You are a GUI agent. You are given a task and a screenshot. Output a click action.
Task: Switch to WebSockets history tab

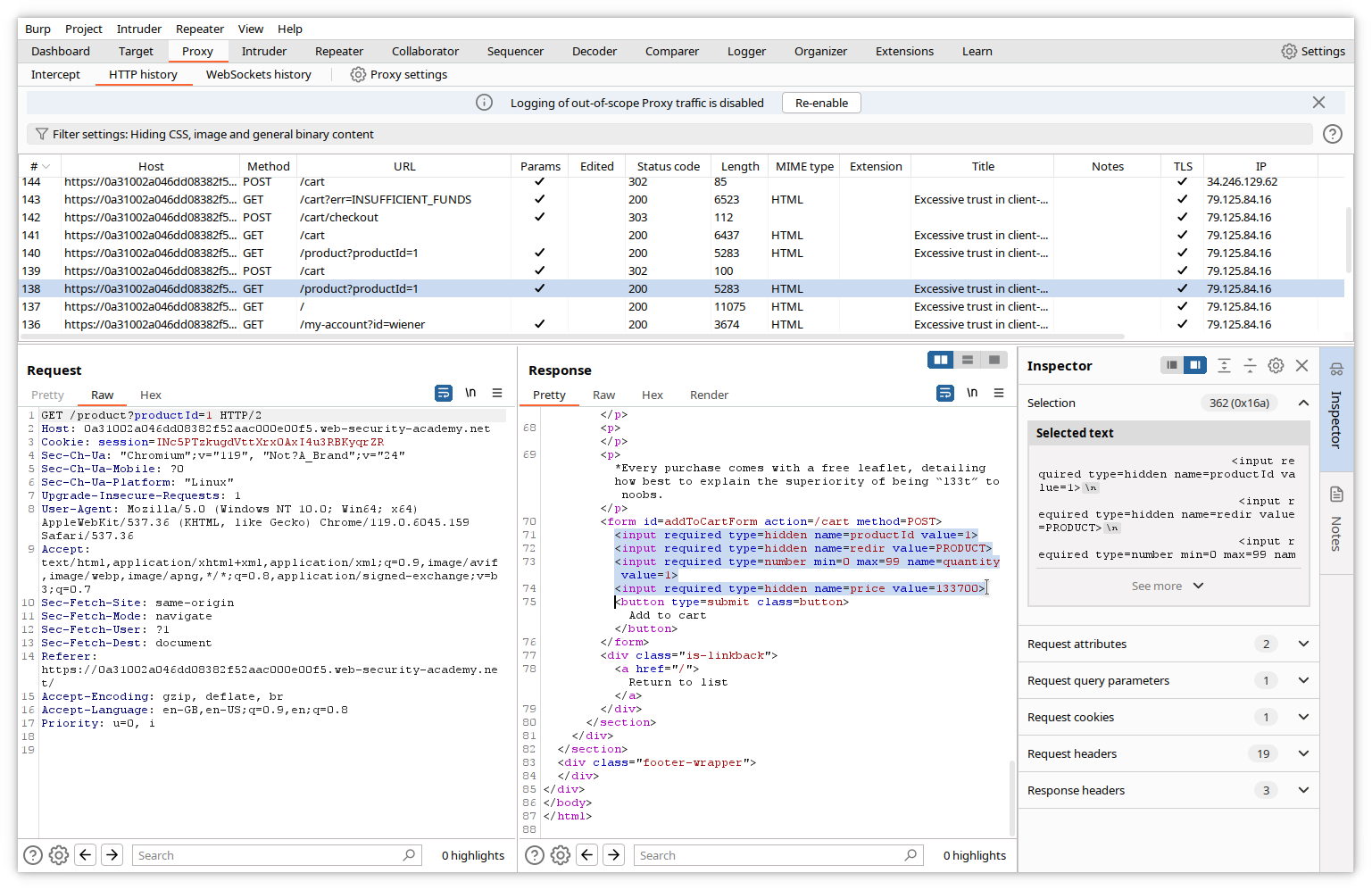[x=258, y=75]
